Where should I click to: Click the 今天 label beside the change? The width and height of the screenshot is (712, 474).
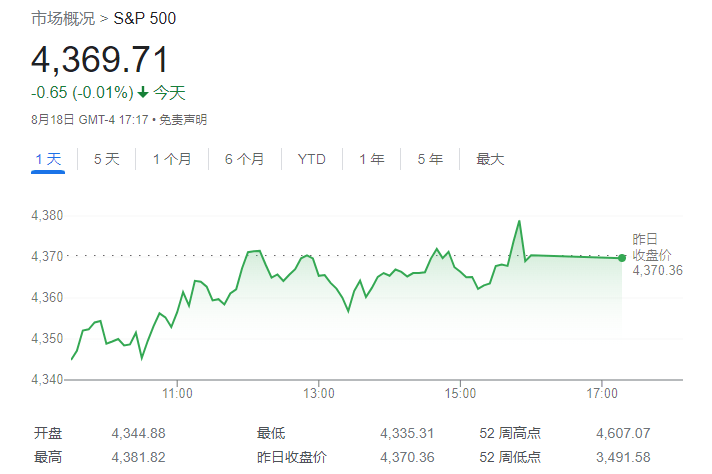[x=169, y=93]
